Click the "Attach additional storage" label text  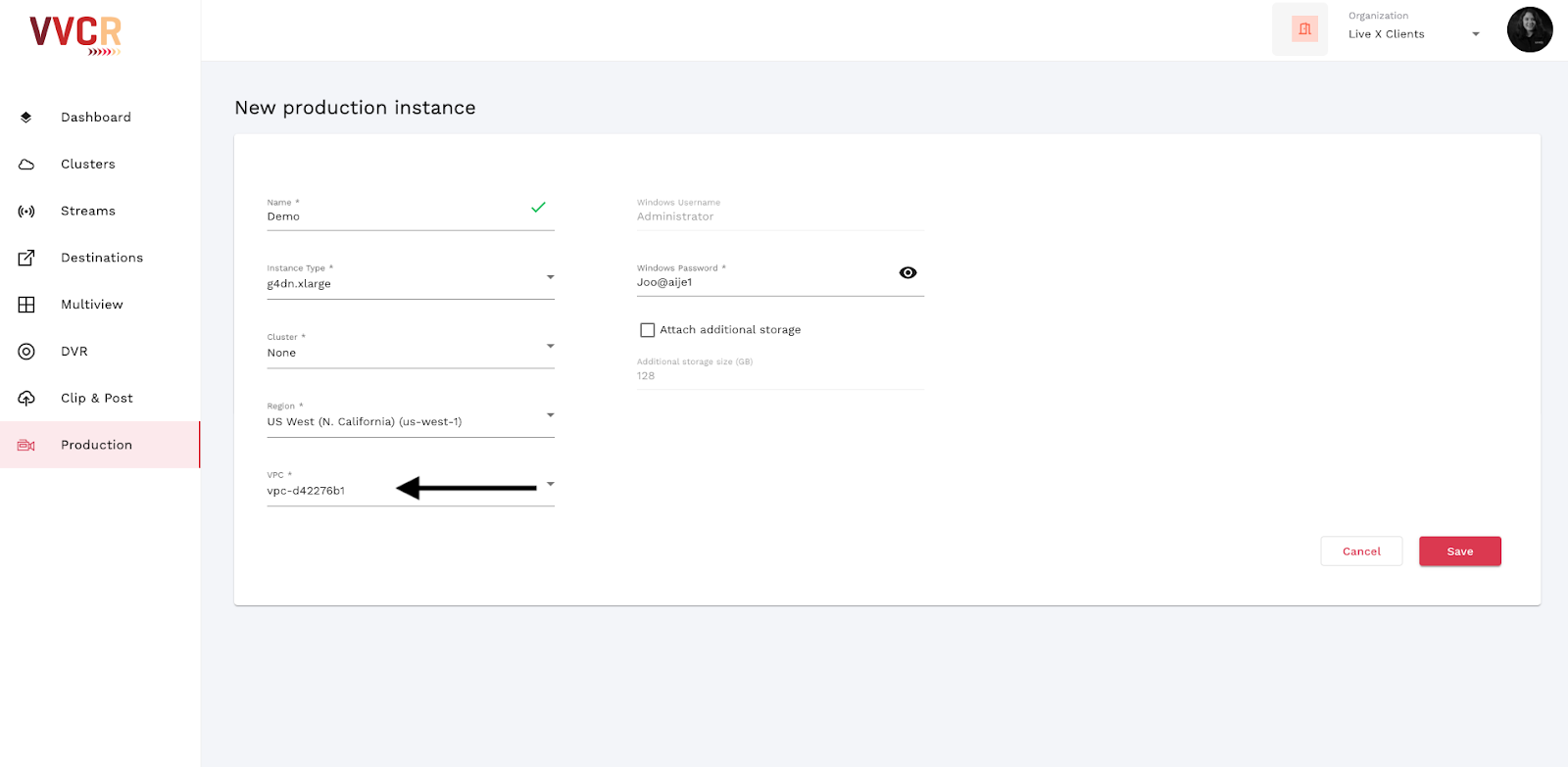730,330
